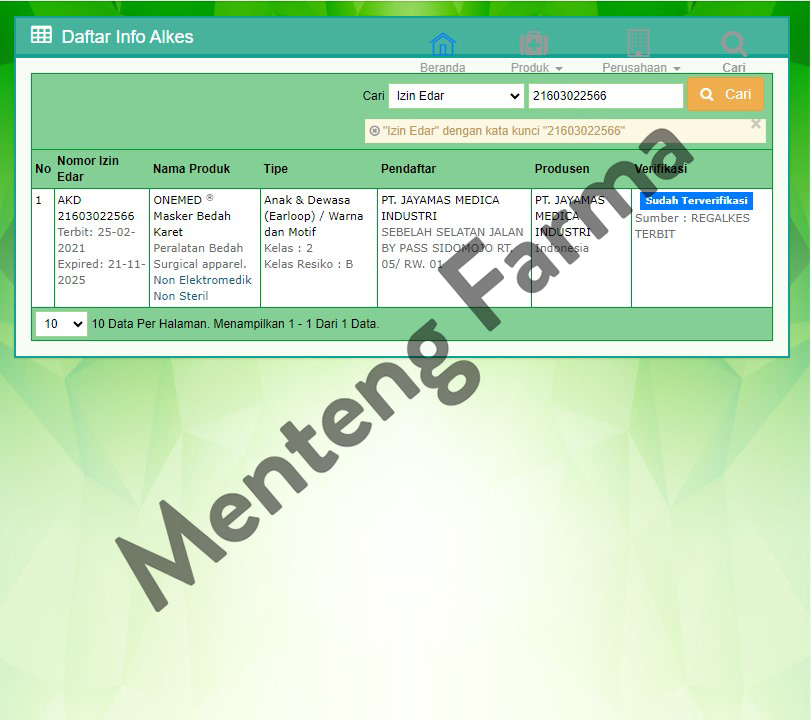Screen dimensions: 811x720
Task: Select the ONEMED Masker Bedah Karet cell
Action: click(195, 216)
